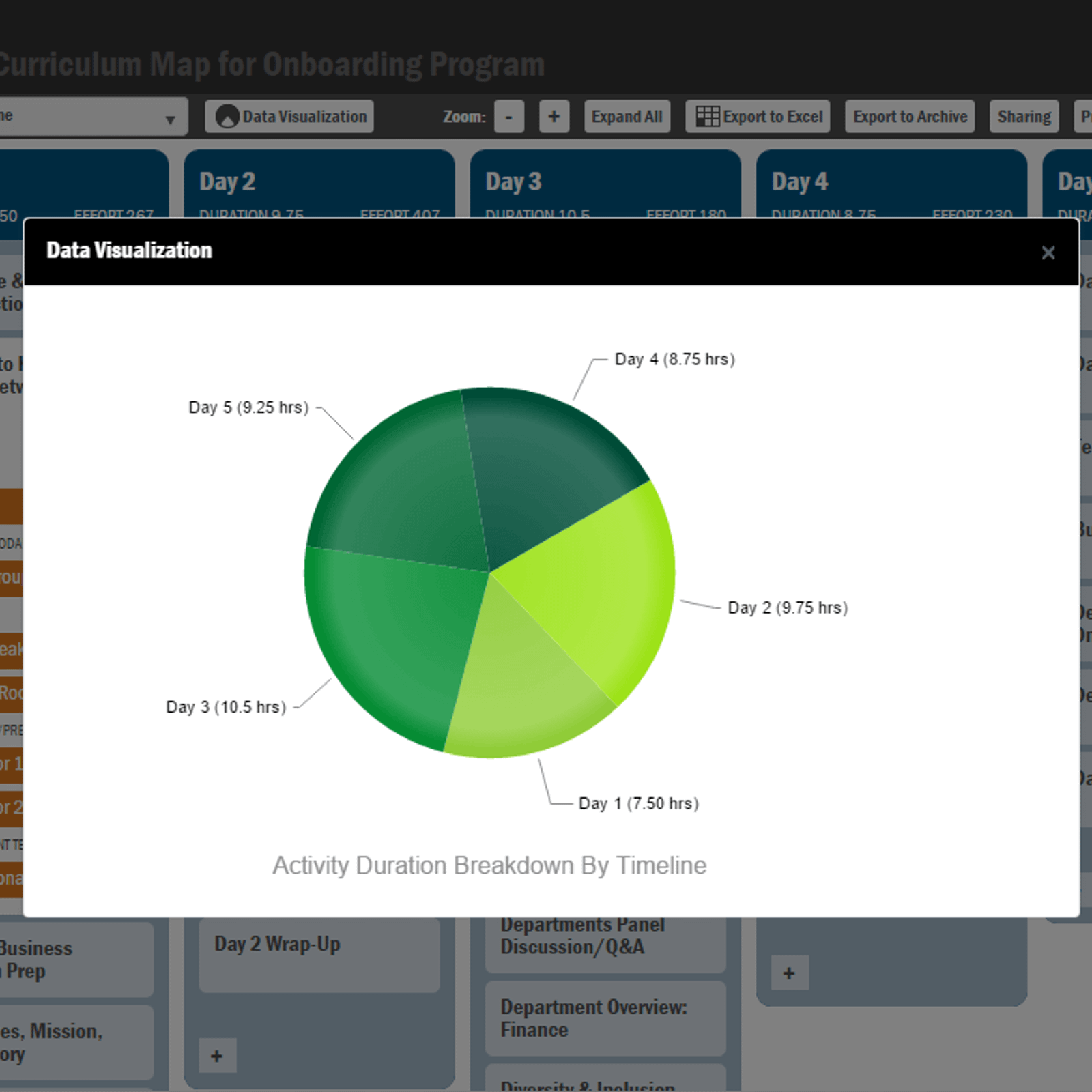Click the Expand All button
The image size is (1092, 1092).
click(627, 117)
